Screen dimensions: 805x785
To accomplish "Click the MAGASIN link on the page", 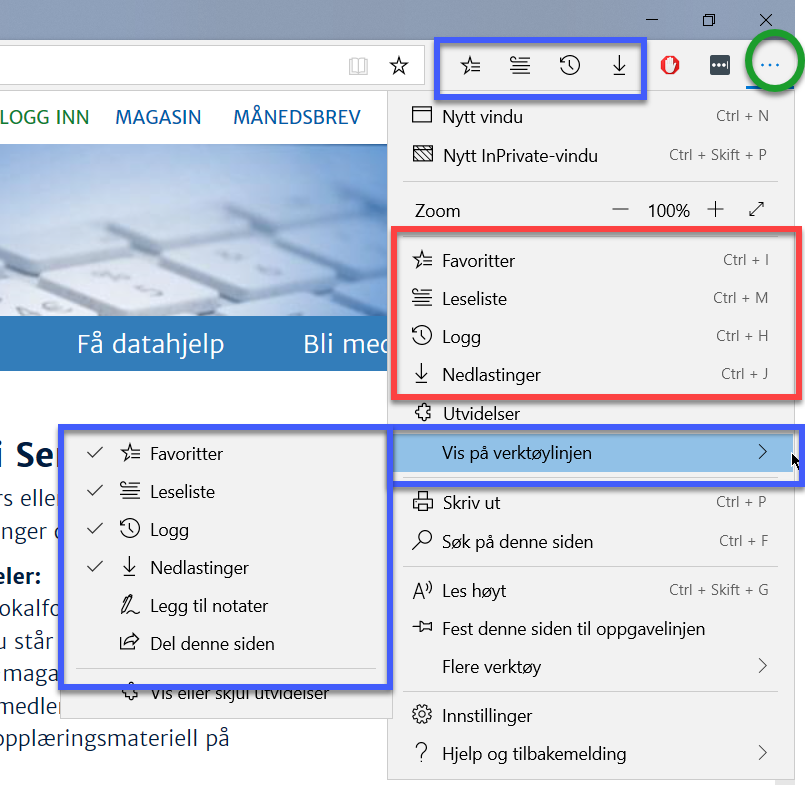I will coord(158,117).
